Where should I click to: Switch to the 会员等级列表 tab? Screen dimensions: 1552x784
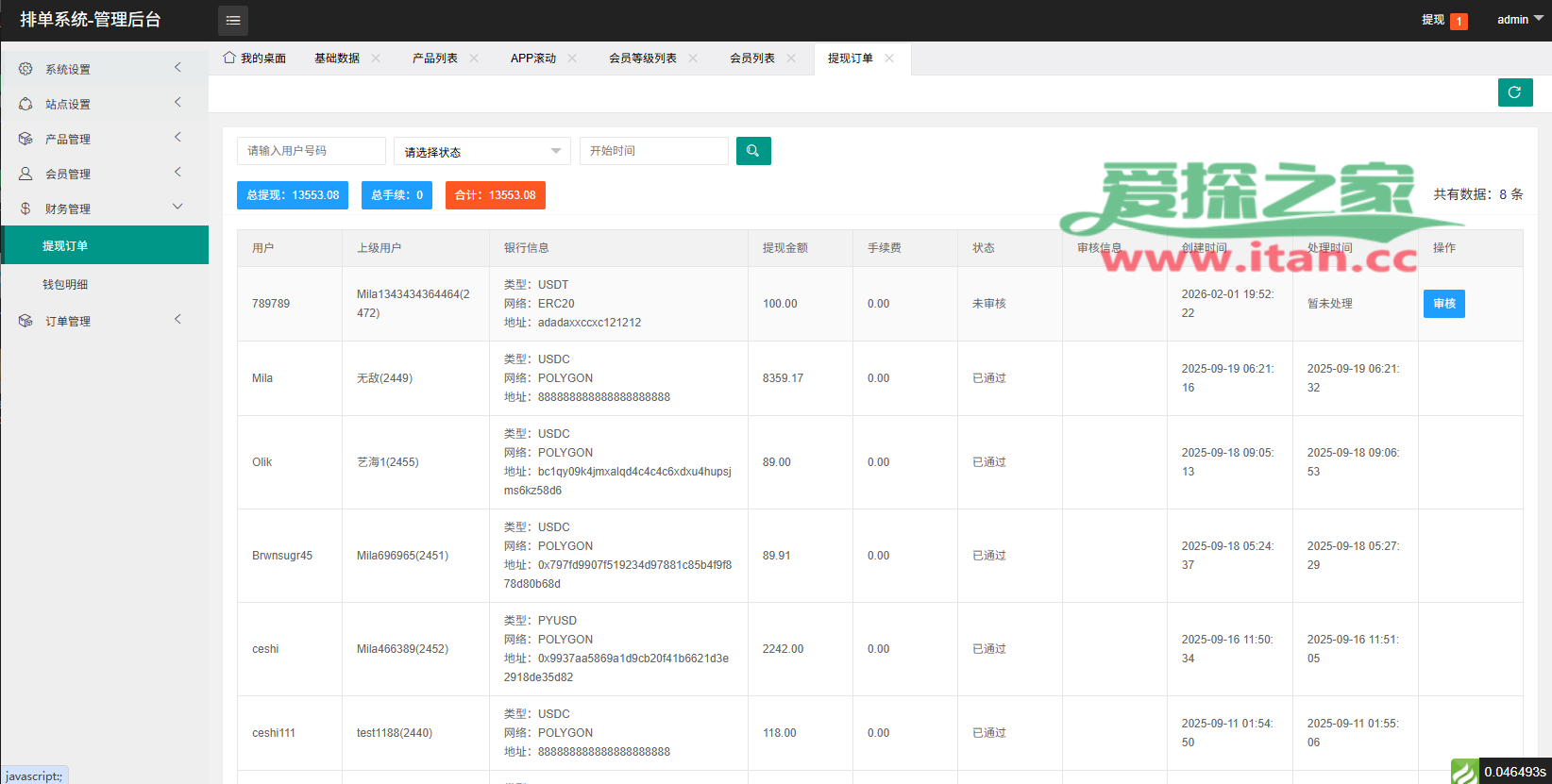[642, 58]
